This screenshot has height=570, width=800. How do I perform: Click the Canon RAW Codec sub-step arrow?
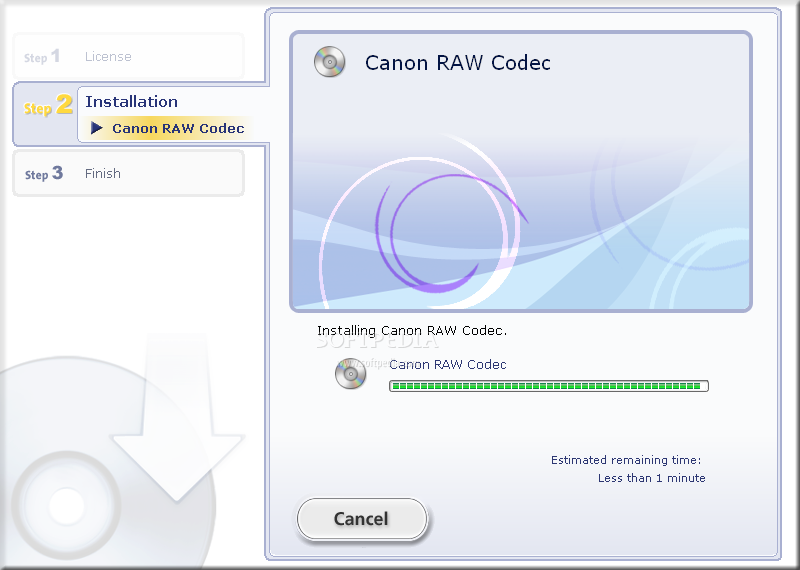click(x=97, y=128)
